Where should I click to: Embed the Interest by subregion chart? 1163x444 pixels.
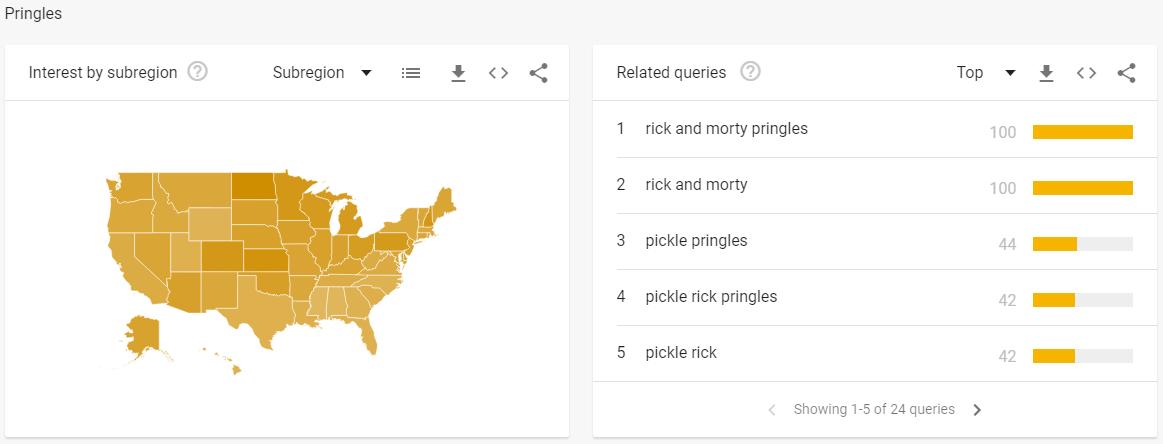coord(498,73)
